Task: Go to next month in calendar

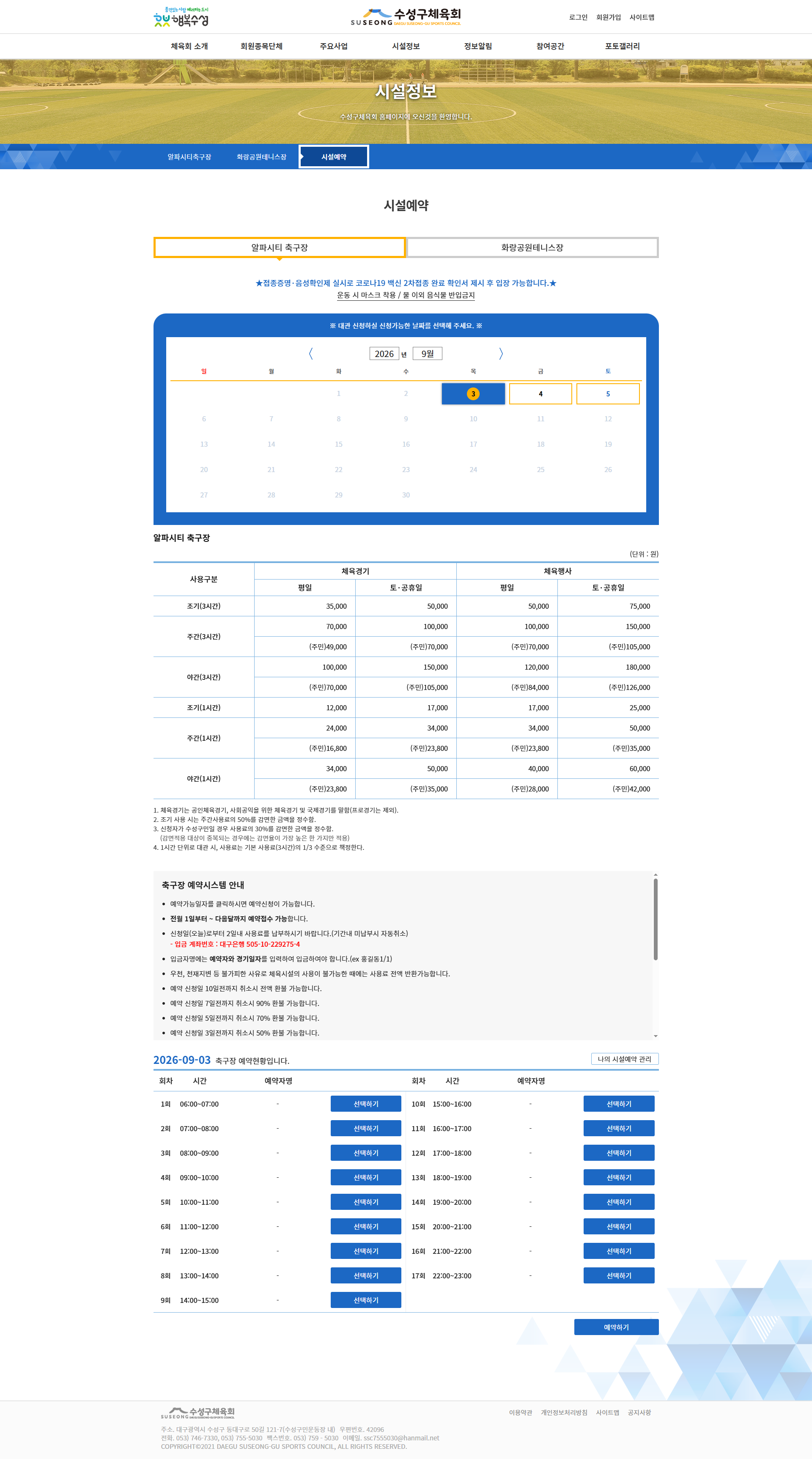Action: [x=501, y=353]
